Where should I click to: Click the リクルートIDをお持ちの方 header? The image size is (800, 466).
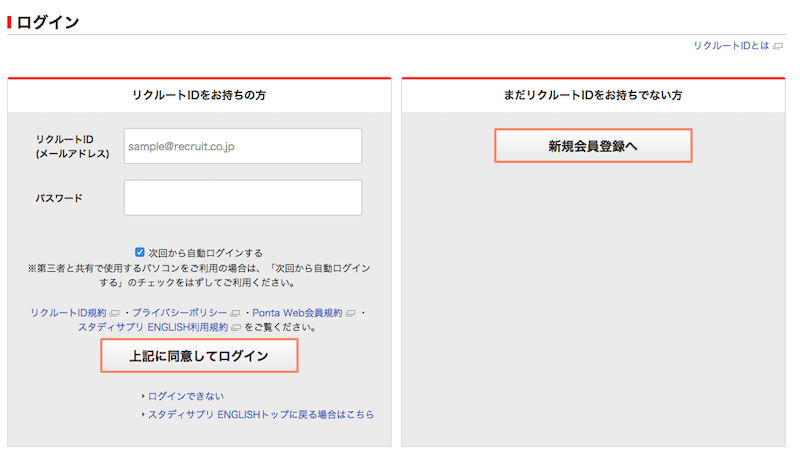coord(199,95)
